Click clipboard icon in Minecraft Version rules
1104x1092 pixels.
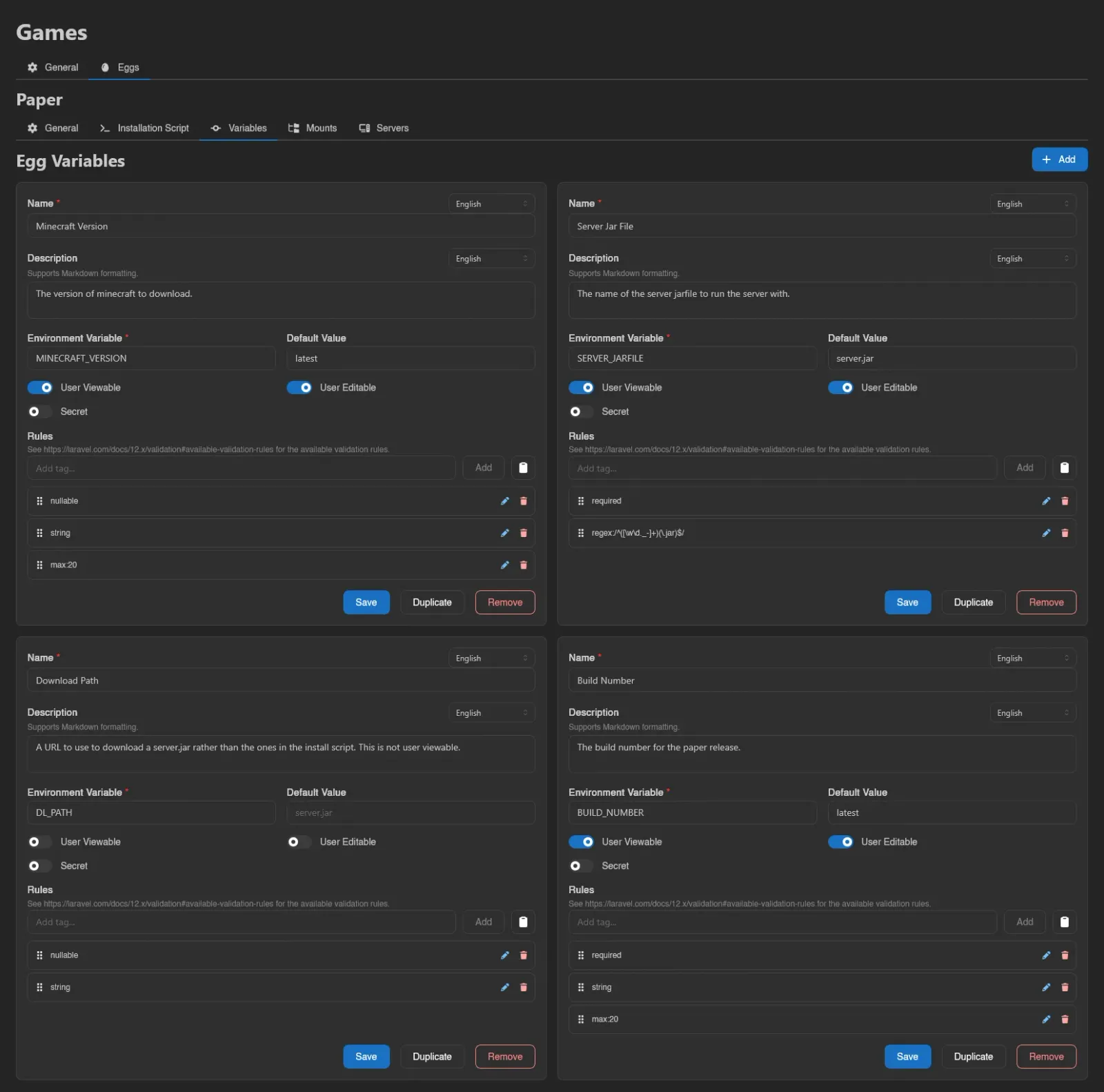point(523,468)
